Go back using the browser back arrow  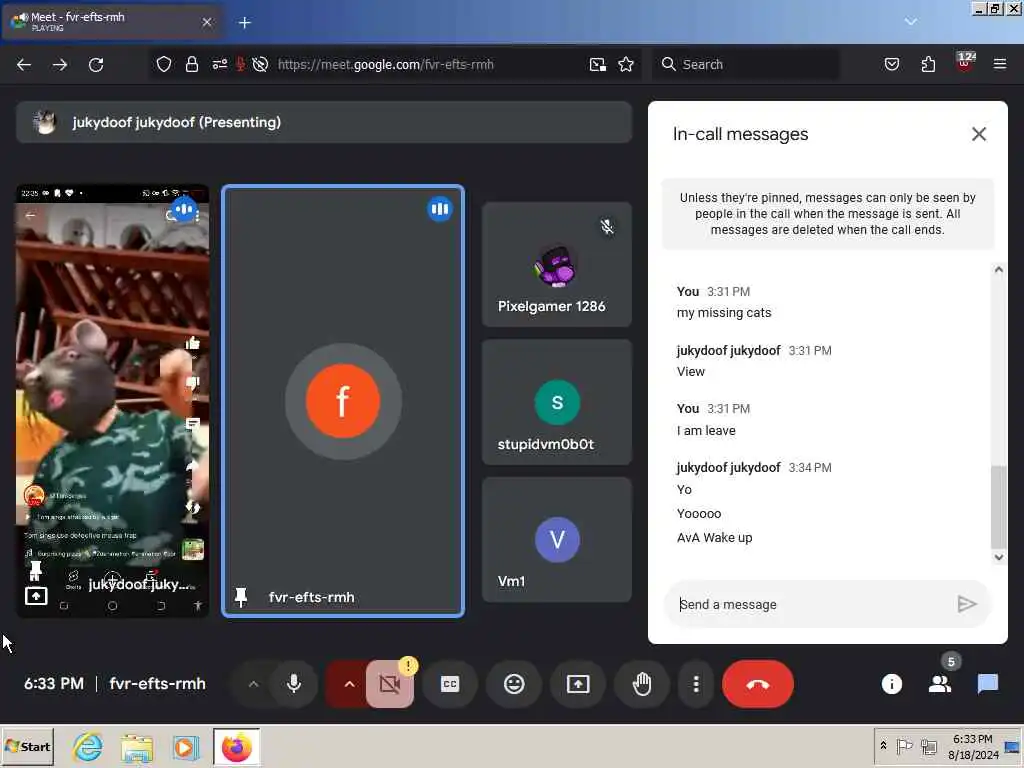(x=24, y=65)
